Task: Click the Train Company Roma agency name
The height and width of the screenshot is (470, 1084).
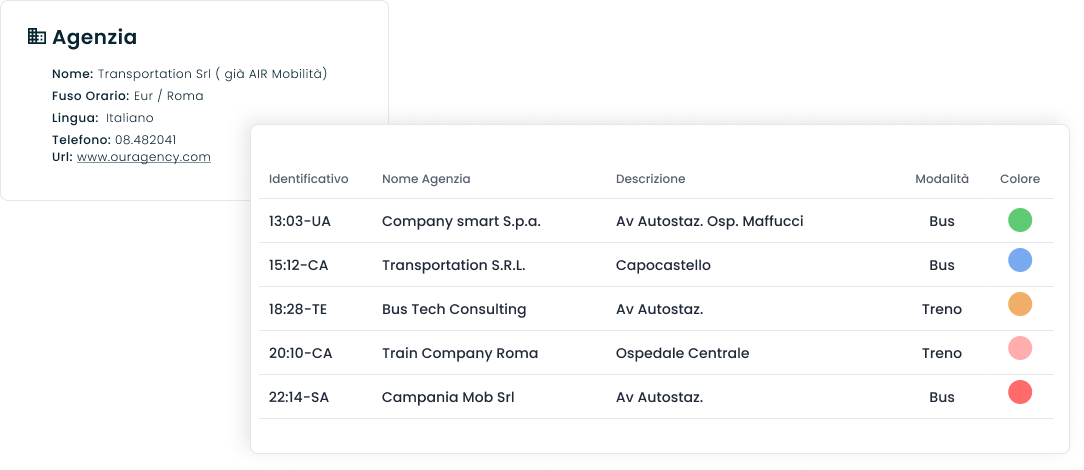Action: pyautogui.click(x=460, y=353)
